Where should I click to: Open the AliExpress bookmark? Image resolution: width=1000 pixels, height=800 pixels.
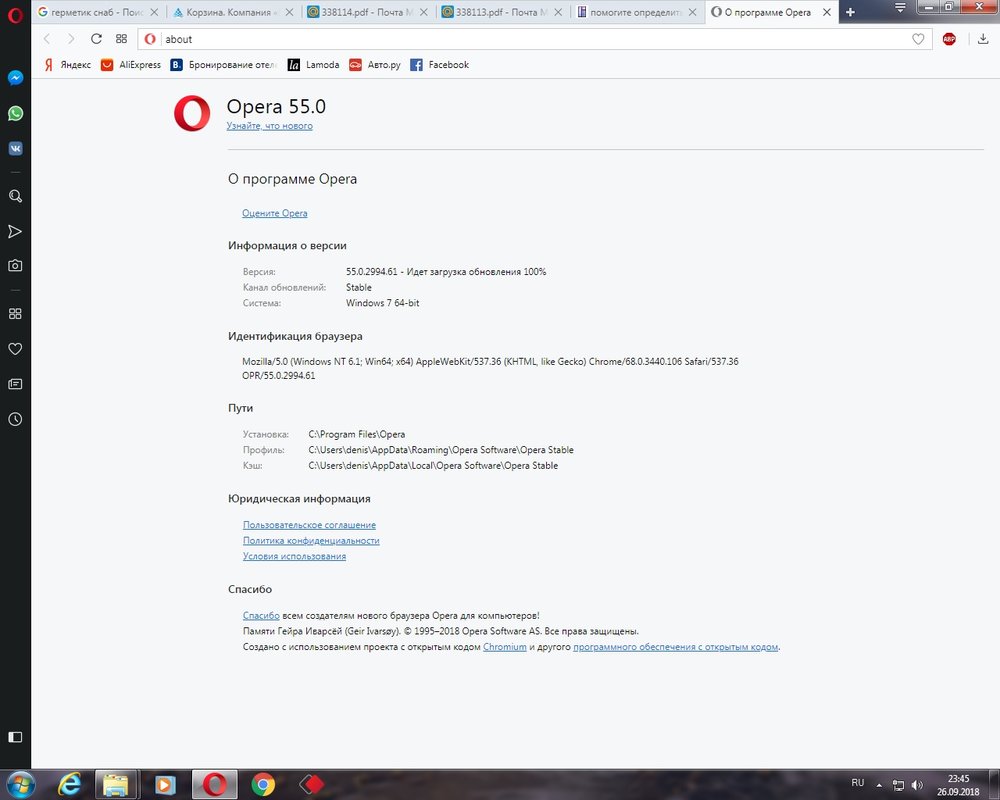(131, 64)
